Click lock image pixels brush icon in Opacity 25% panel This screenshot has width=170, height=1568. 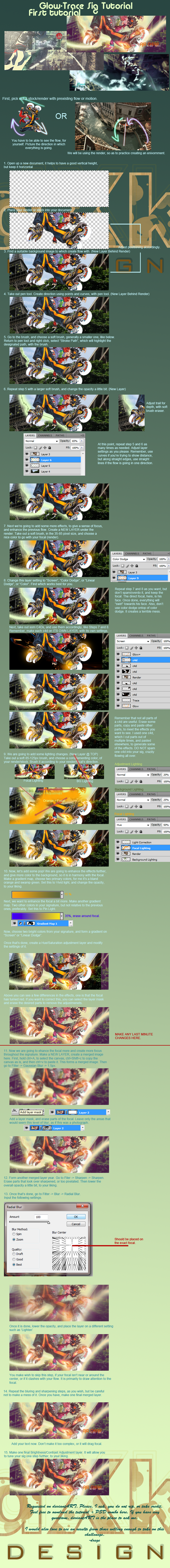[x=132, y=806]
